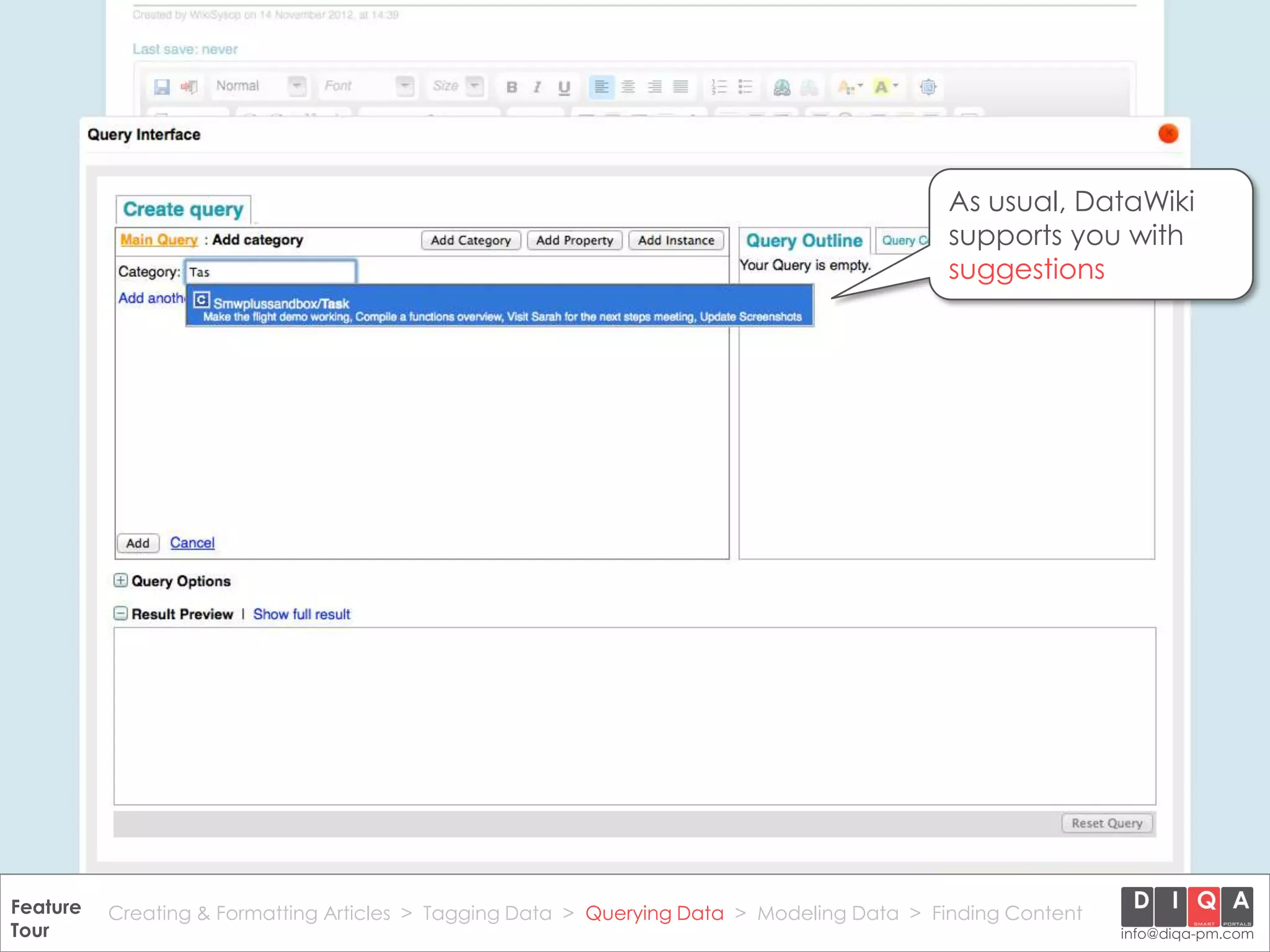Select the Smwplussandbox/Task suggestion
The width and height of the screenshot is (1270, 952).
[500, 306]
